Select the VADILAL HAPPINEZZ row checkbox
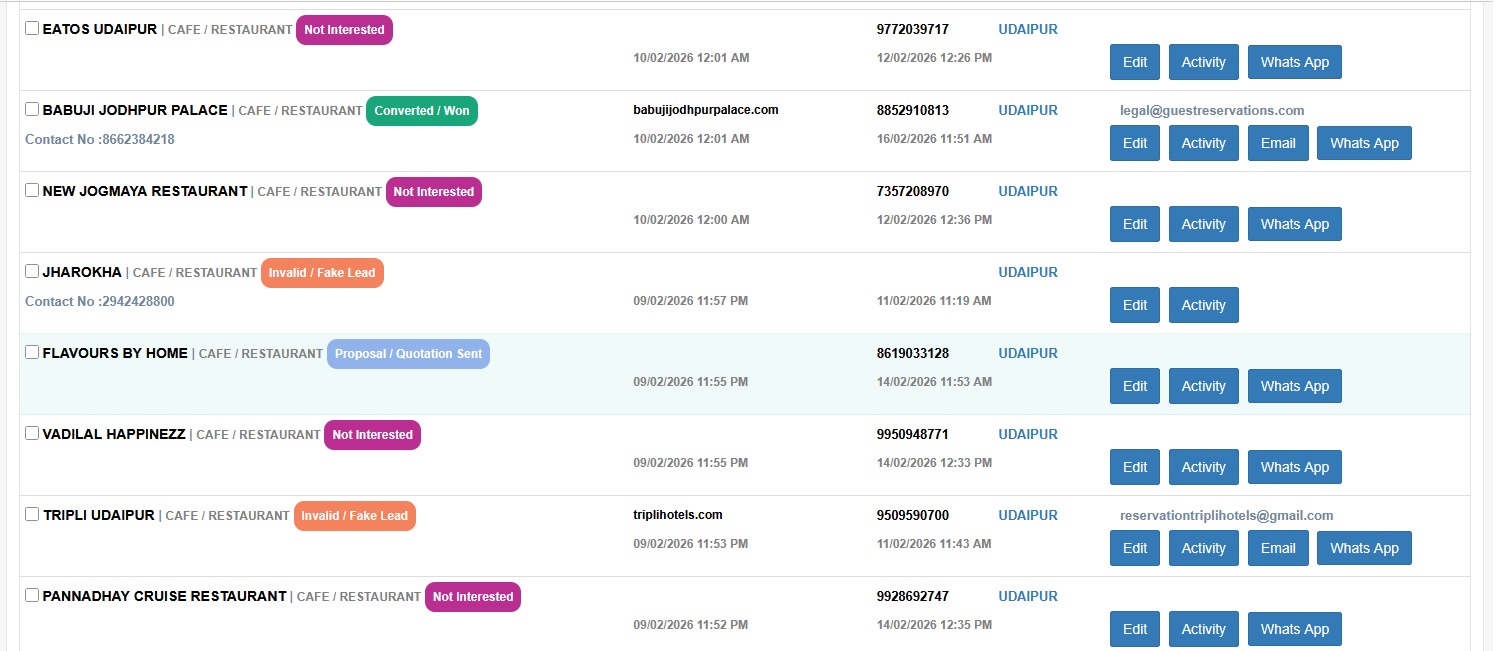 click(32, 434)
